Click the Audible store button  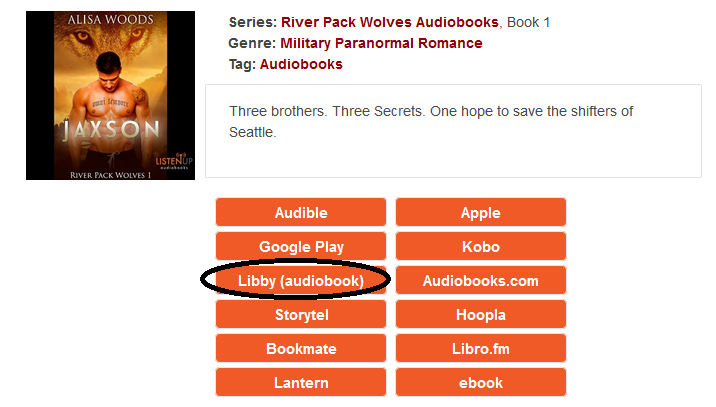(x=301, y=213)
